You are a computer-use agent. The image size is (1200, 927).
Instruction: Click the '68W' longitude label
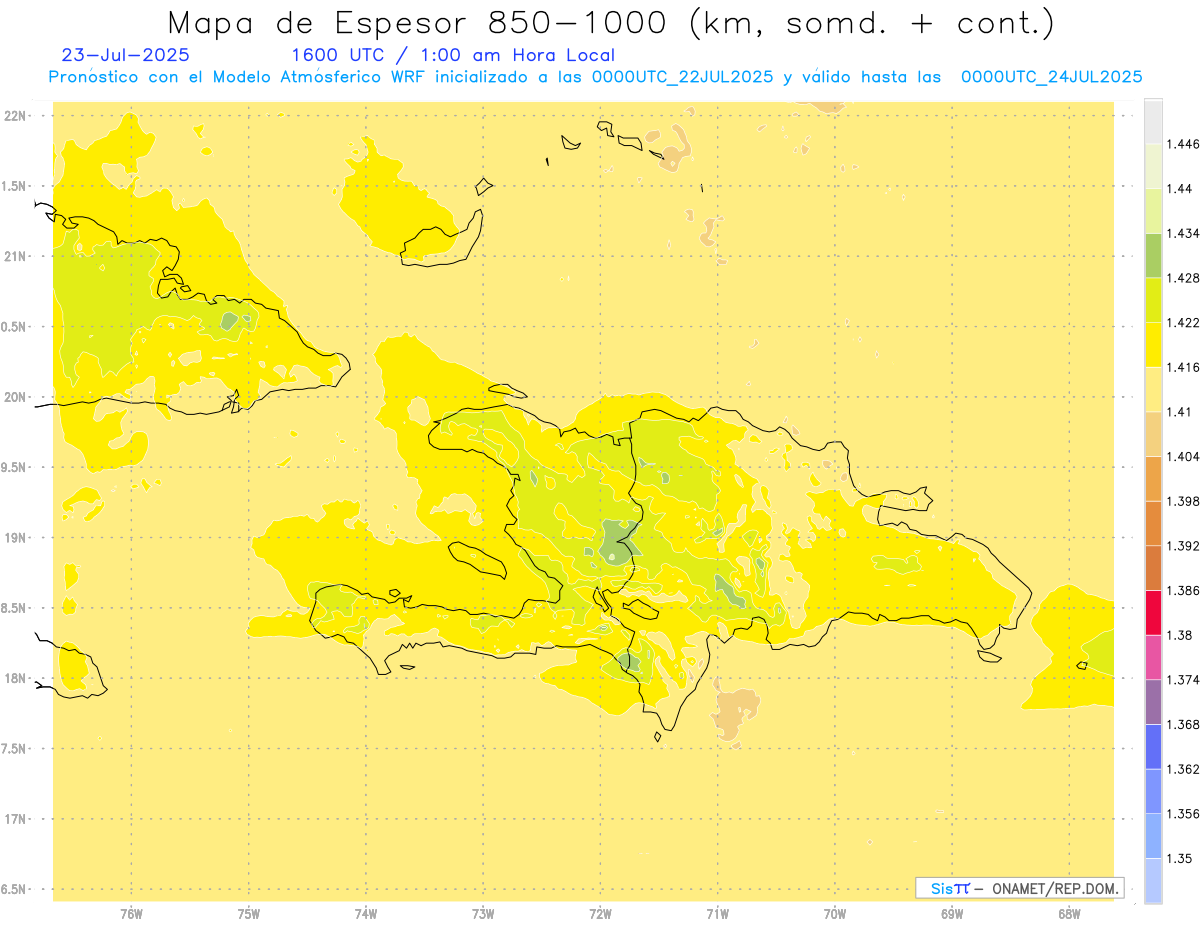[x=1069, y=913]
